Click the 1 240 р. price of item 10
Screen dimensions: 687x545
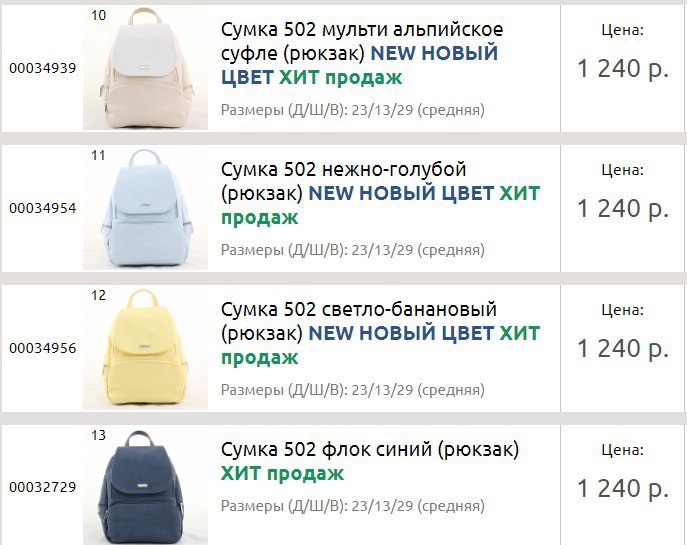click(x=623, y=69)
